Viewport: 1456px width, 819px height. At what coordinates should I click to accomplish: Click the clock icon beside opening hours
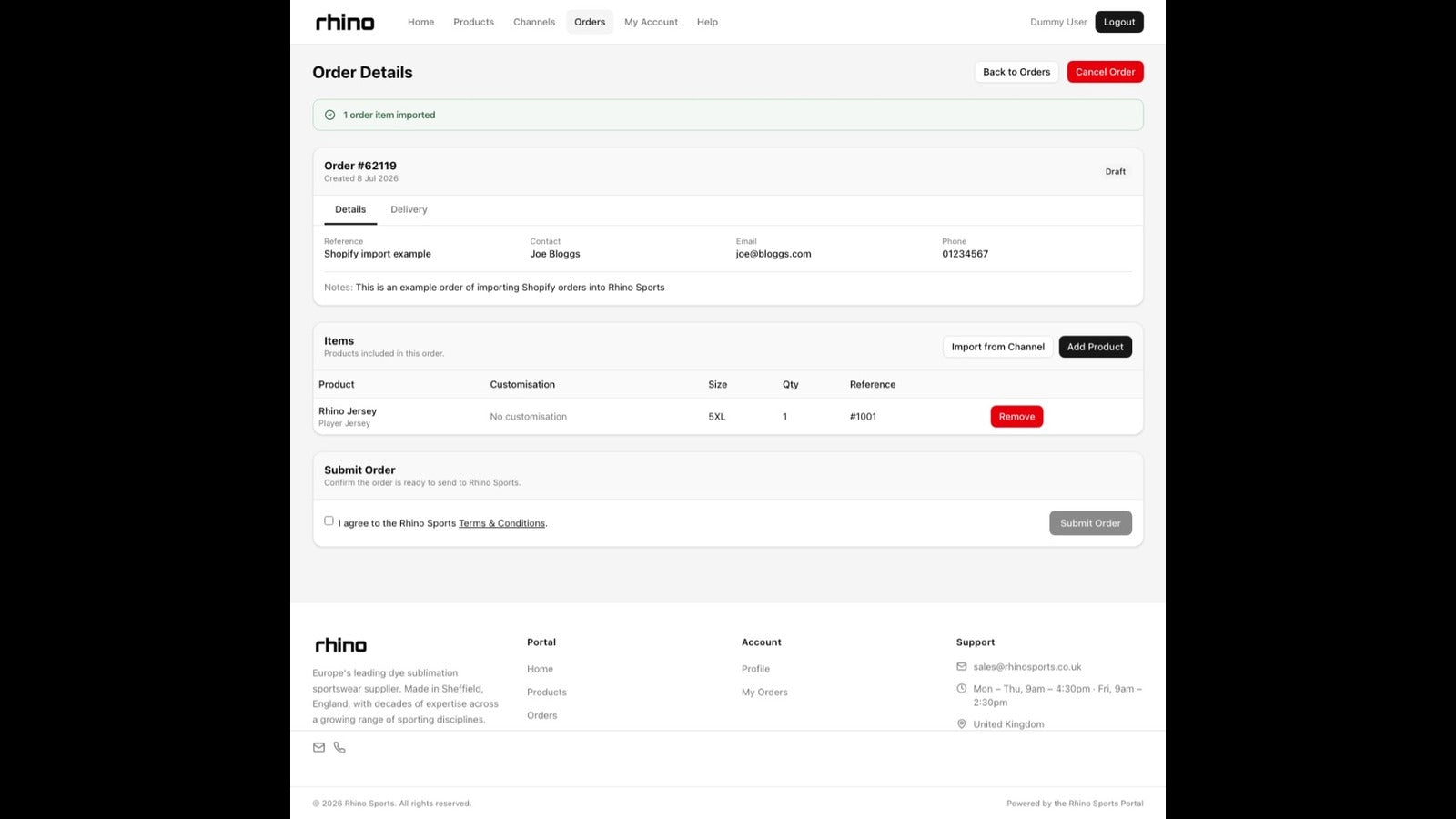click(x=962, y=688)
